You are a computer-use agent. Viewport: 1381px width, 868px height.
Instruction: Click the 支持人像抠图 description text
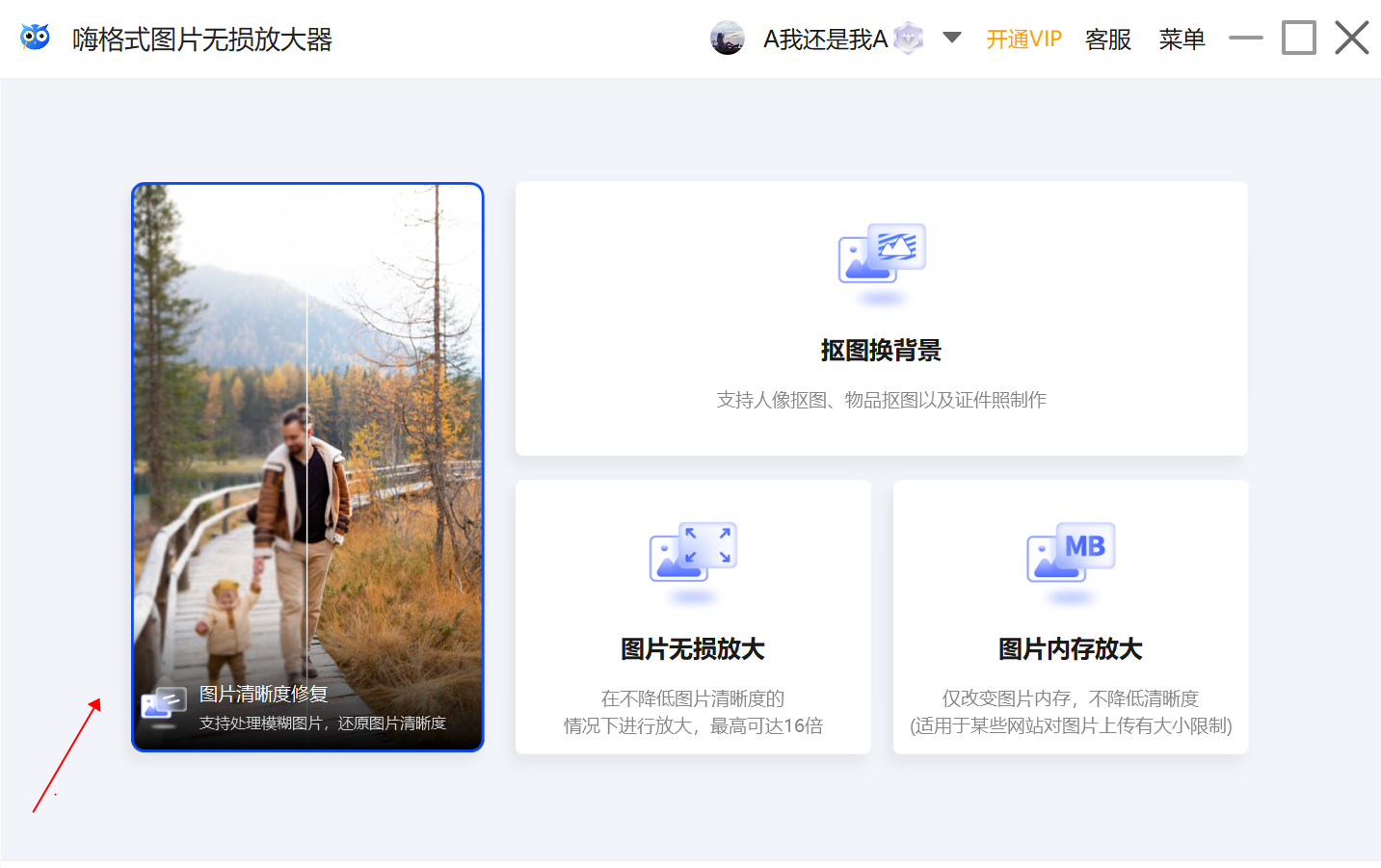point(881,400)
